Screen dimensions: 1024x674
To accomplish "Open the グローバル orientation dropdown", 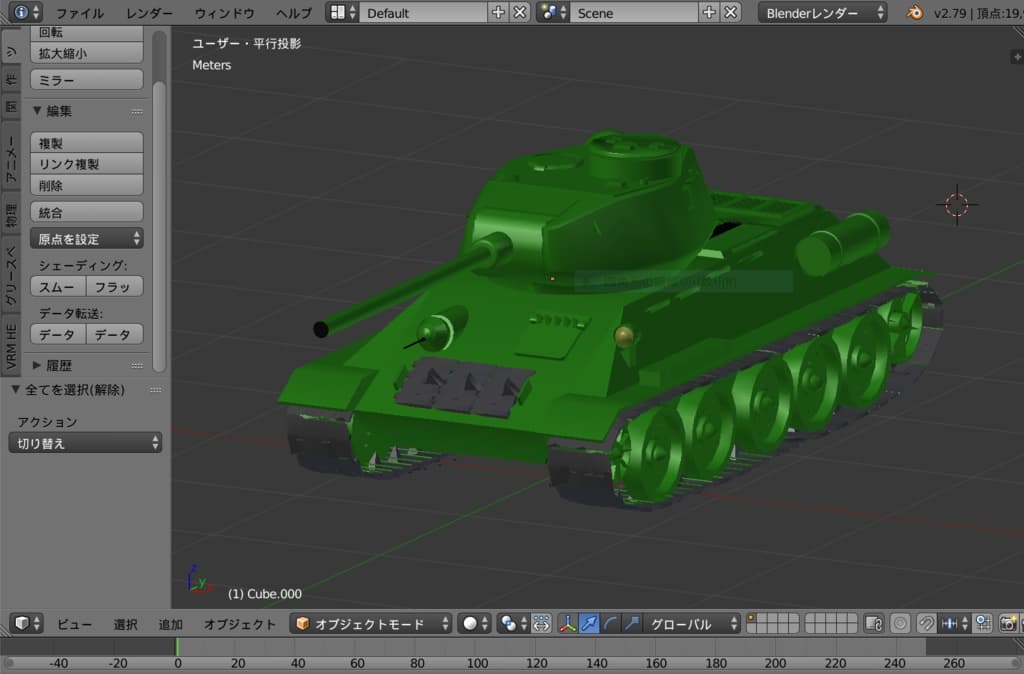I will pyautogui.click(x=692, y=624).
